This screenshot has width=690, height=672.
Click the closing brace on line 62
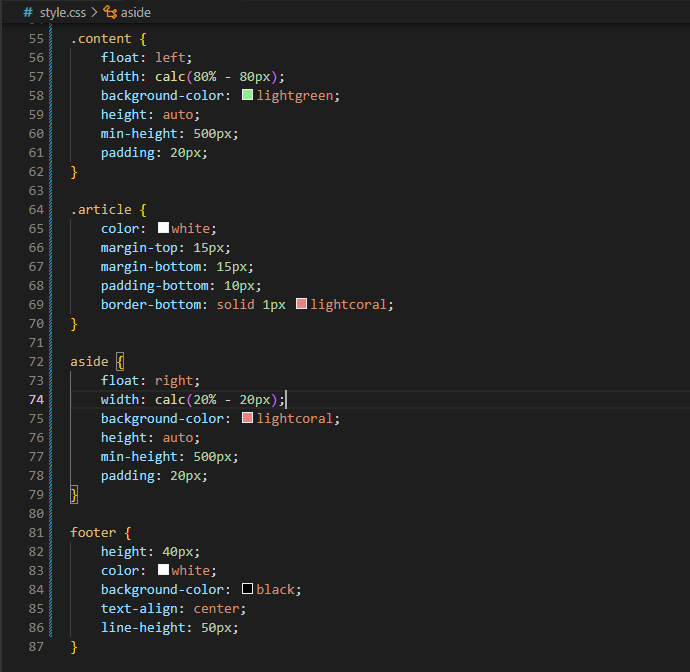tap(74, 172)
